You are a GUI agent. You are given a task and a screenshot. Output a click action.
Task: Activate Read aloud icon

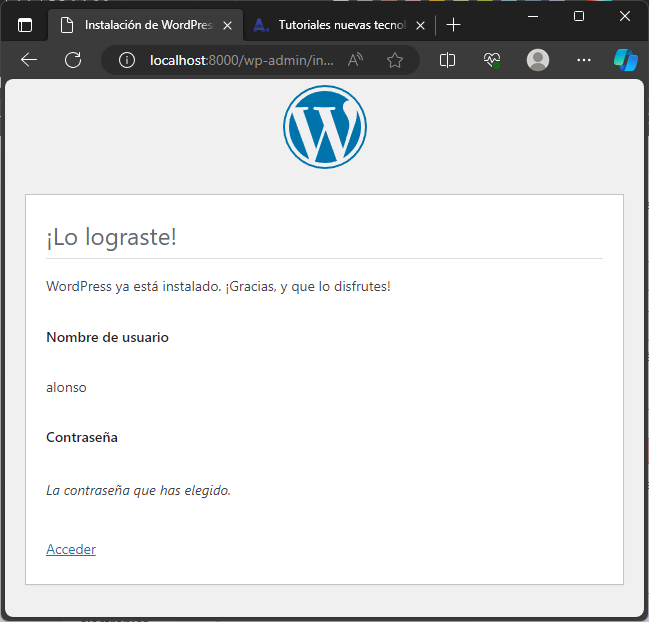(355, 60)
